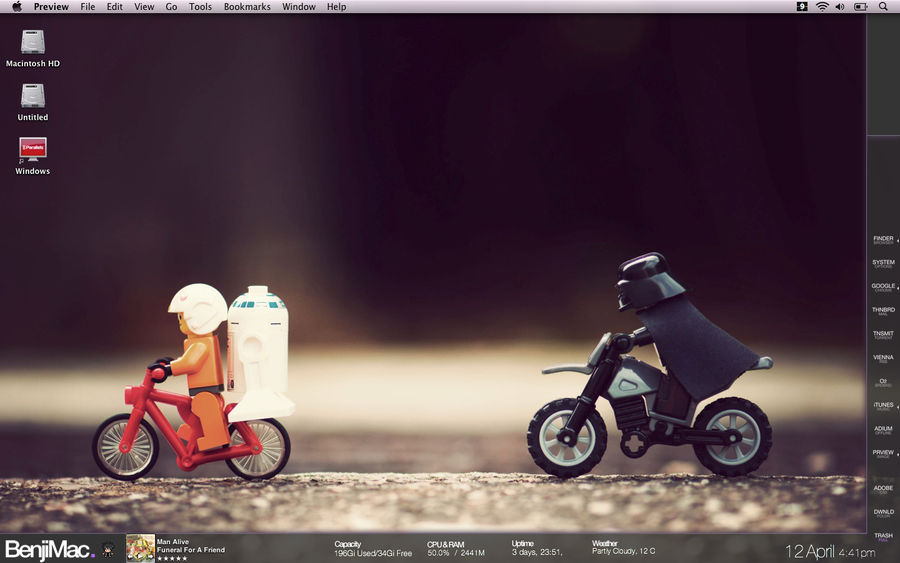Screen dimensions: 900x563
Task: Click the 'Man Alive' song title
Action: click(173, 542)
